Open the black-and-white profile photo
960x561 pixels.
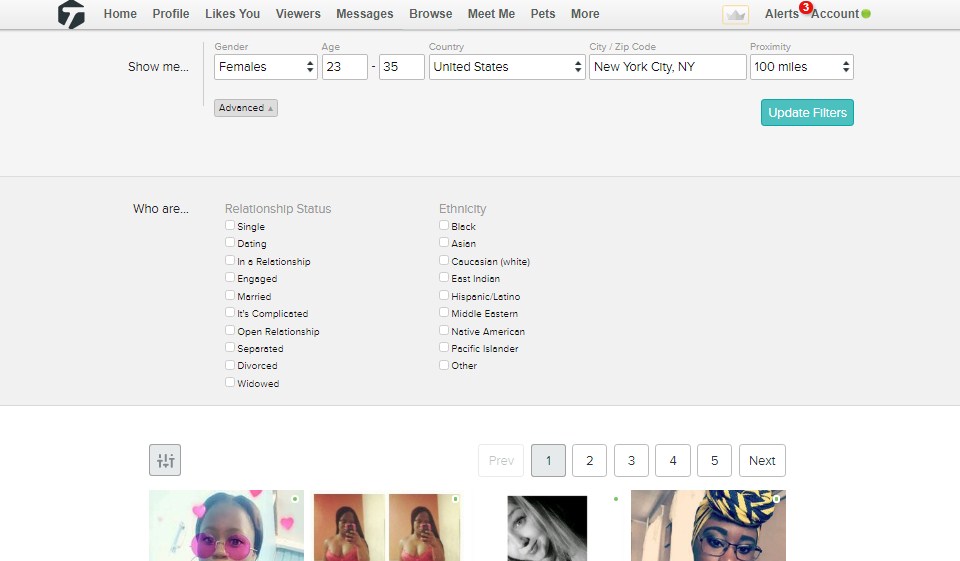pyautogui.click(x=547, y=527)
